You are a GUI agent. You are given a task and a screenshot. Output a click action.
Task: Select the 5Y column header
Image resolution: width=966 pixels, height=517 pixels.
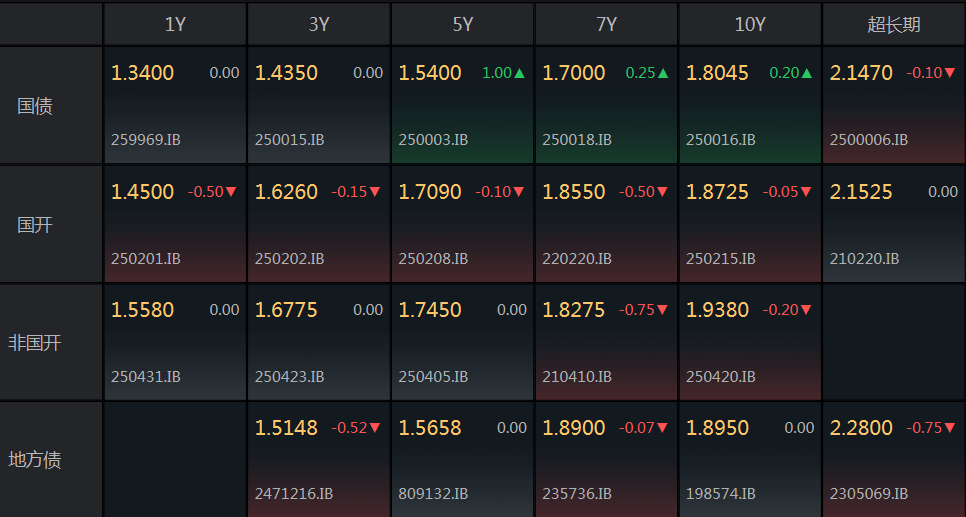coord(462,24)
